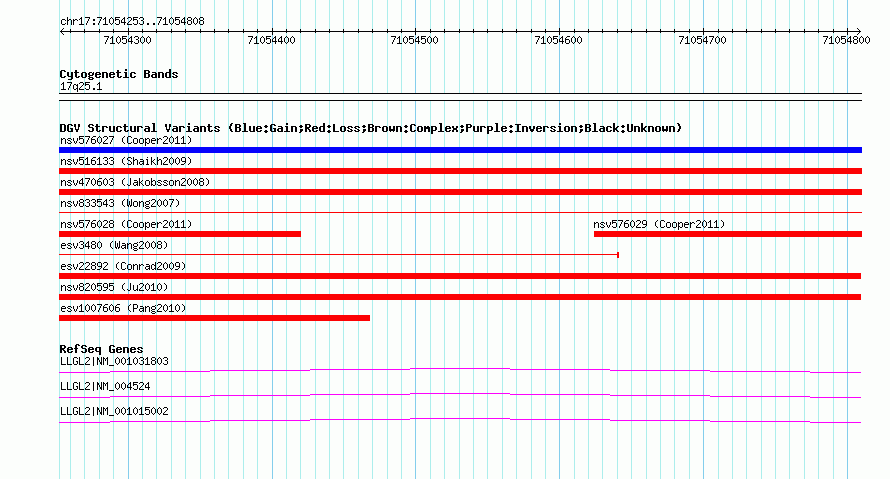
Task: Select the nsv576027 (Cooper2011) label
Action: tap(126, 140)
